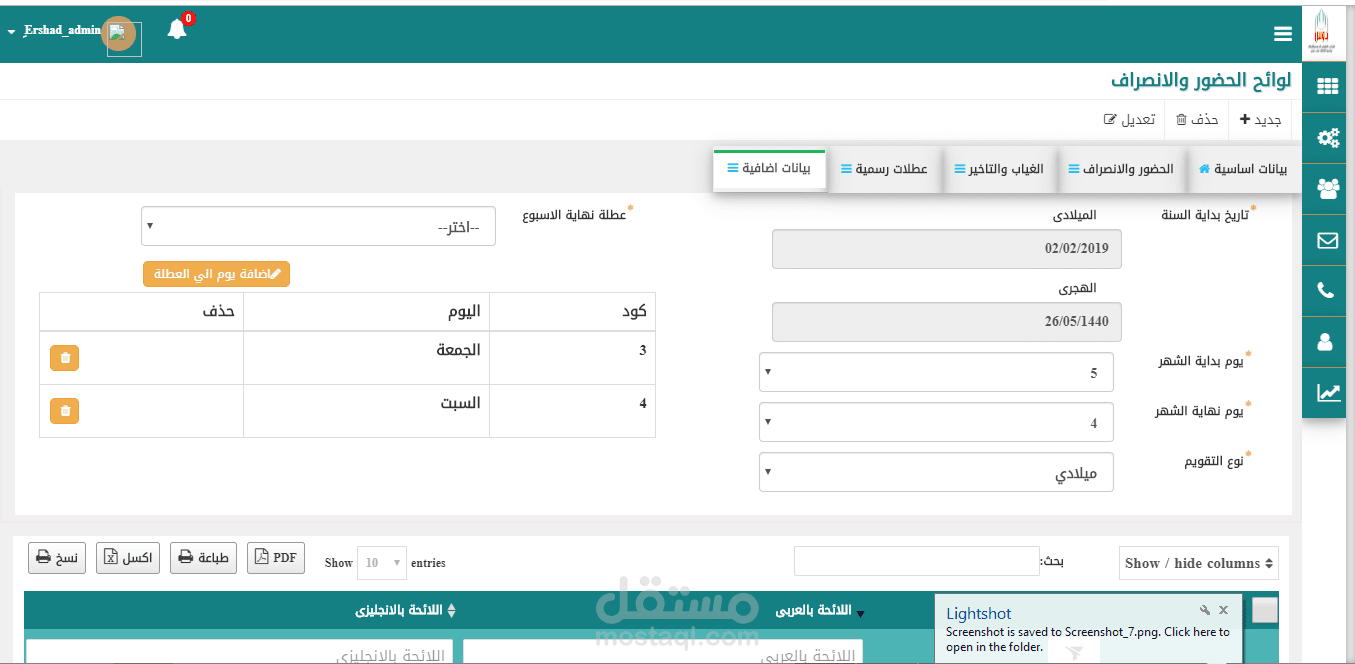Open the Show entries count dropdown
This screenshot has height=664, width=1355.
click(x=382, y=563)
